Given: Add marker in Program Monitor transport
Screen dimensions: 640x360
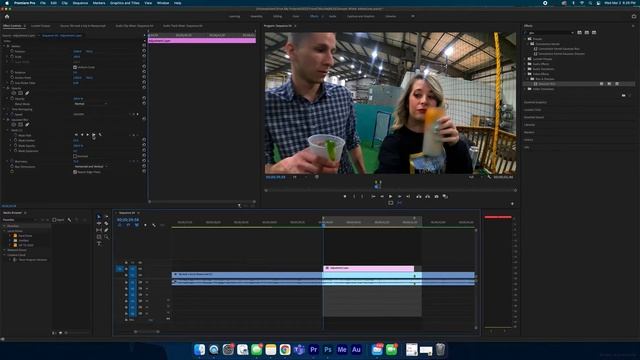Looking at the screenshot, I should pos(345,196).
